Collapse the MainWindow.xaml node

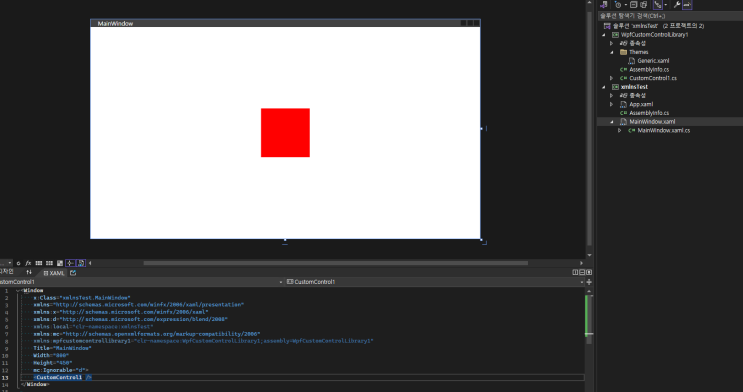611,122
